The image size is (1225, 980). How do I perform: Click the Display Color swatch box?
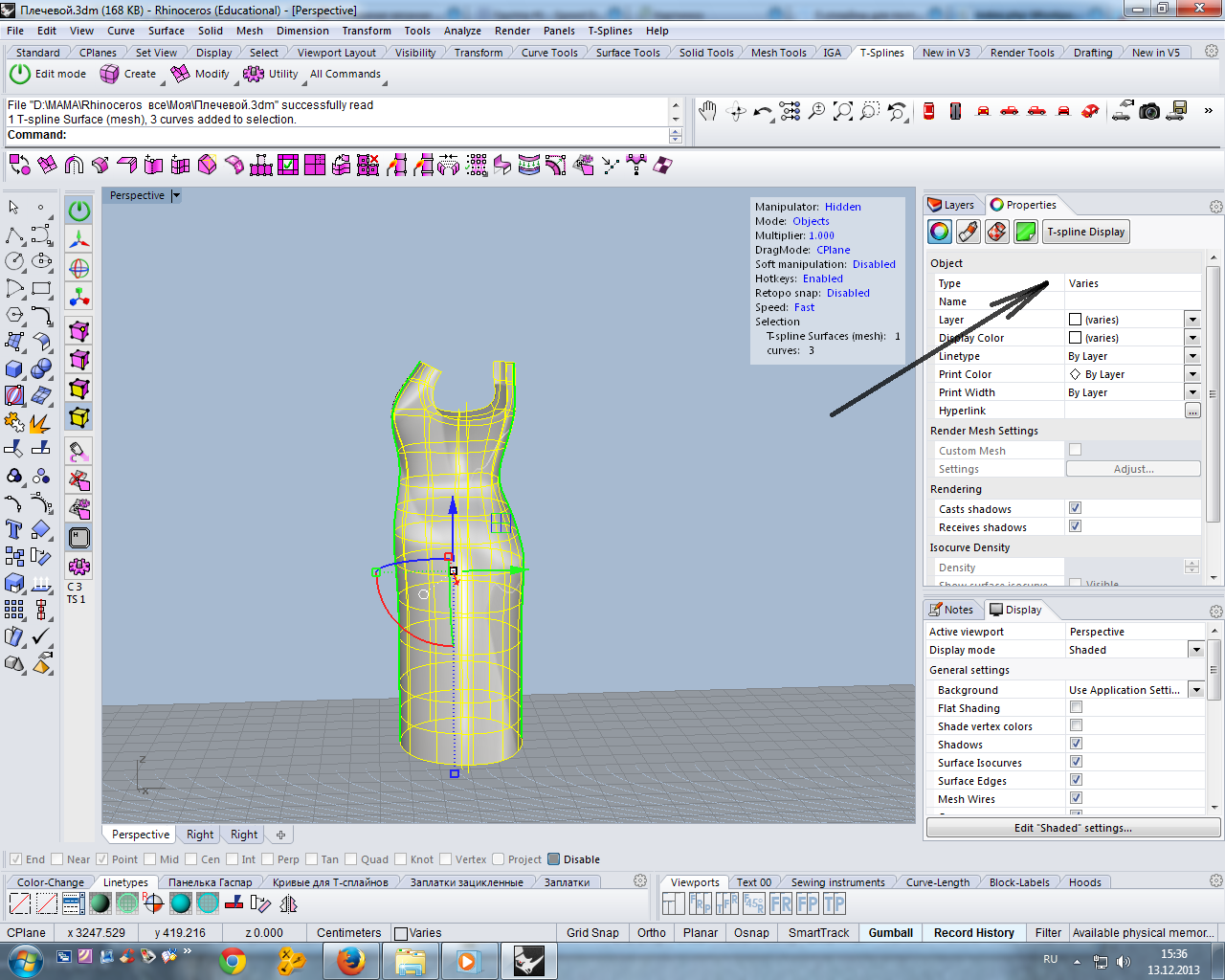[x=1075, y=338]
